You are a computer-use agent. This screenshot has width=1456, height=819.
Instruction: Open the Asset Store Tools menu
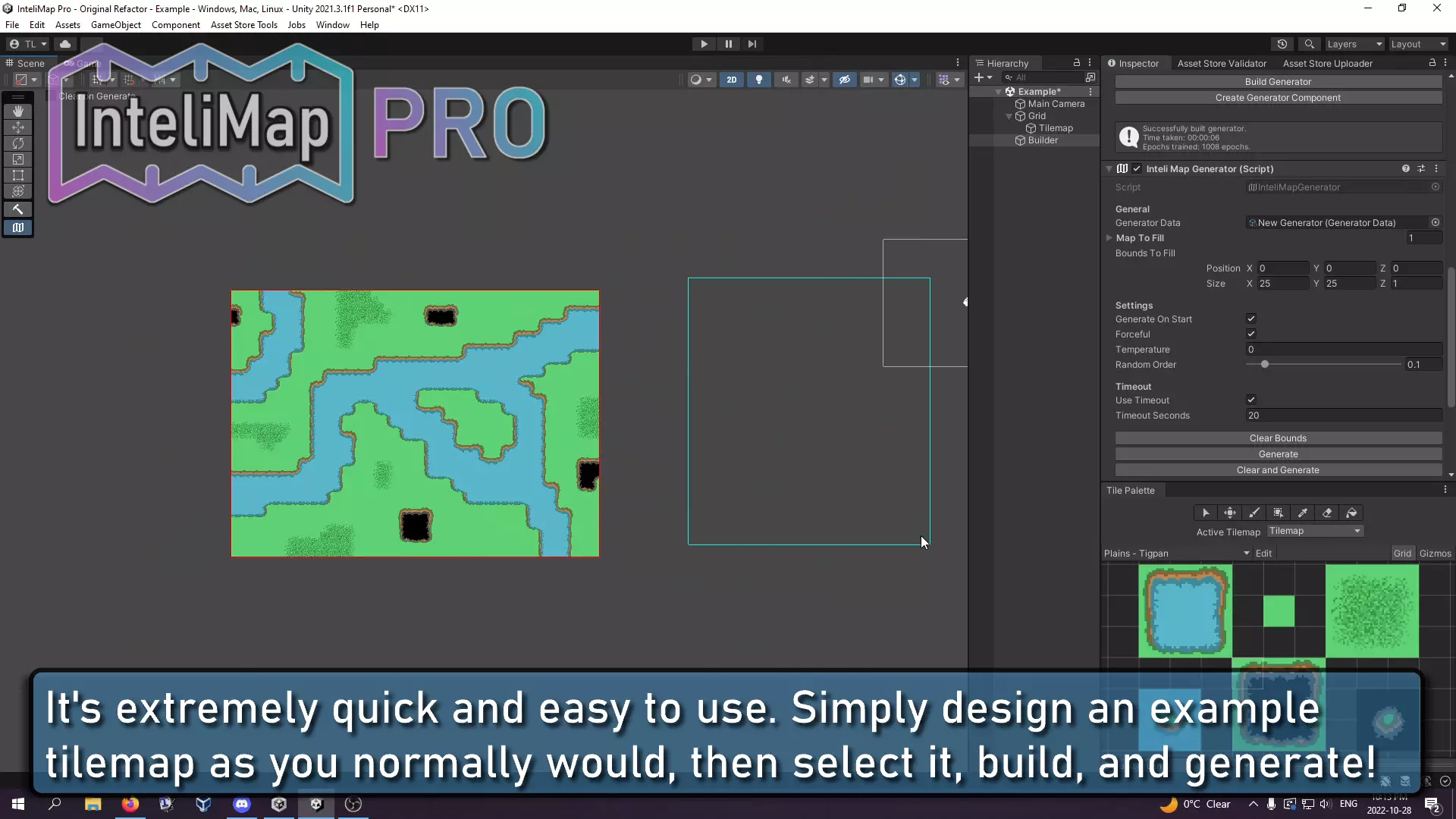tap(244, 25)
